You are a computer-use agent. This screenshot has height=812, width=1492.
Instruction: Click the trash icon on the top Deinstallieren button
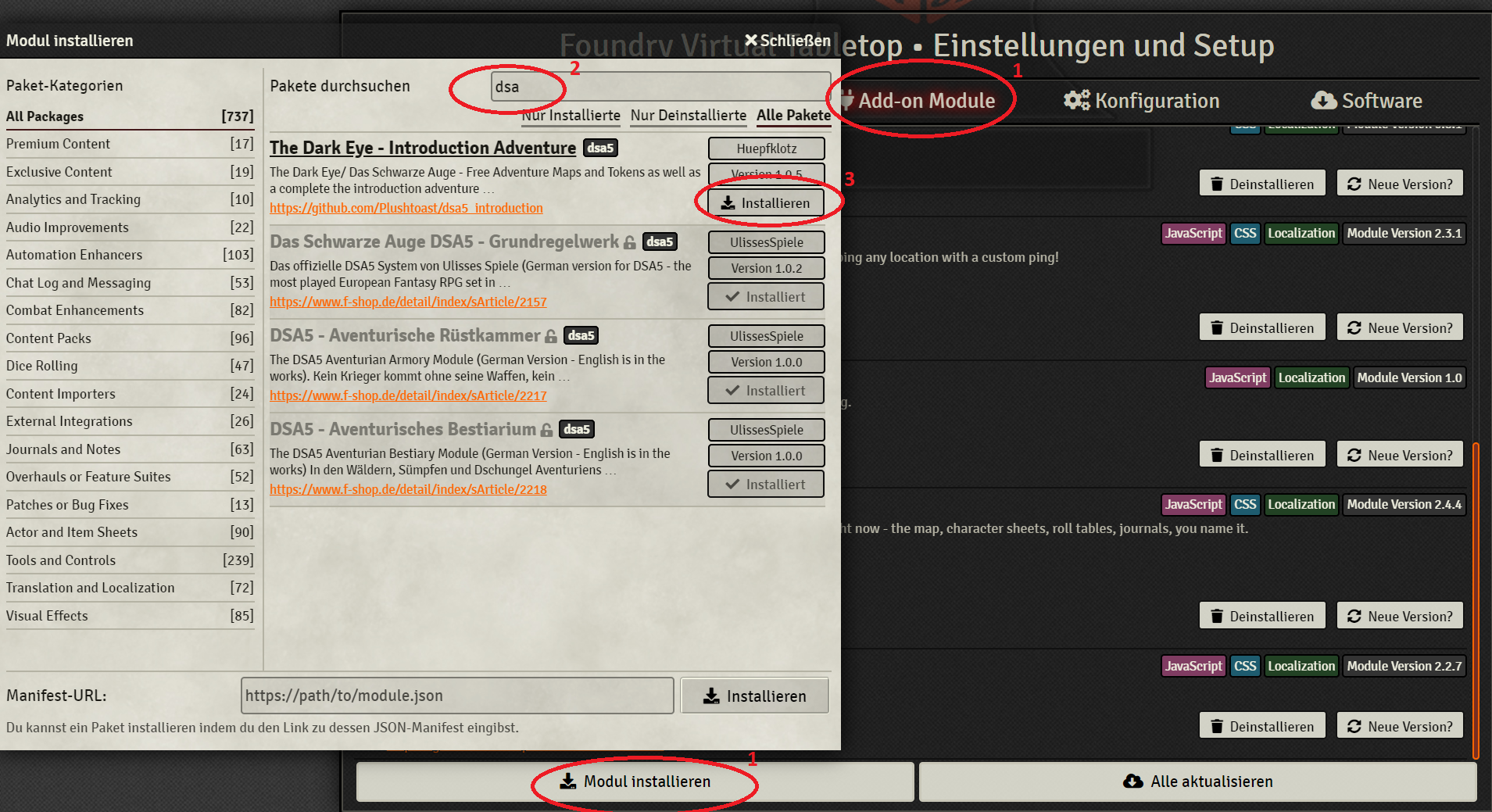pos(1216,183)
